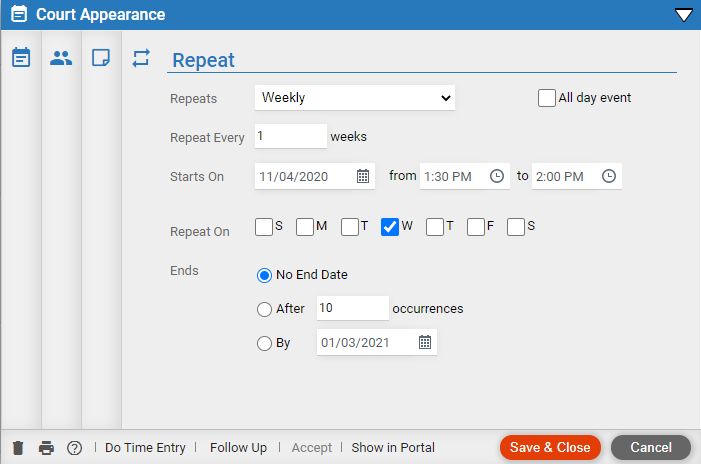The width and height of the screenshot is (701, 464).
Task: Open the Starts On calendar picker icon
Action: point(363,176)
